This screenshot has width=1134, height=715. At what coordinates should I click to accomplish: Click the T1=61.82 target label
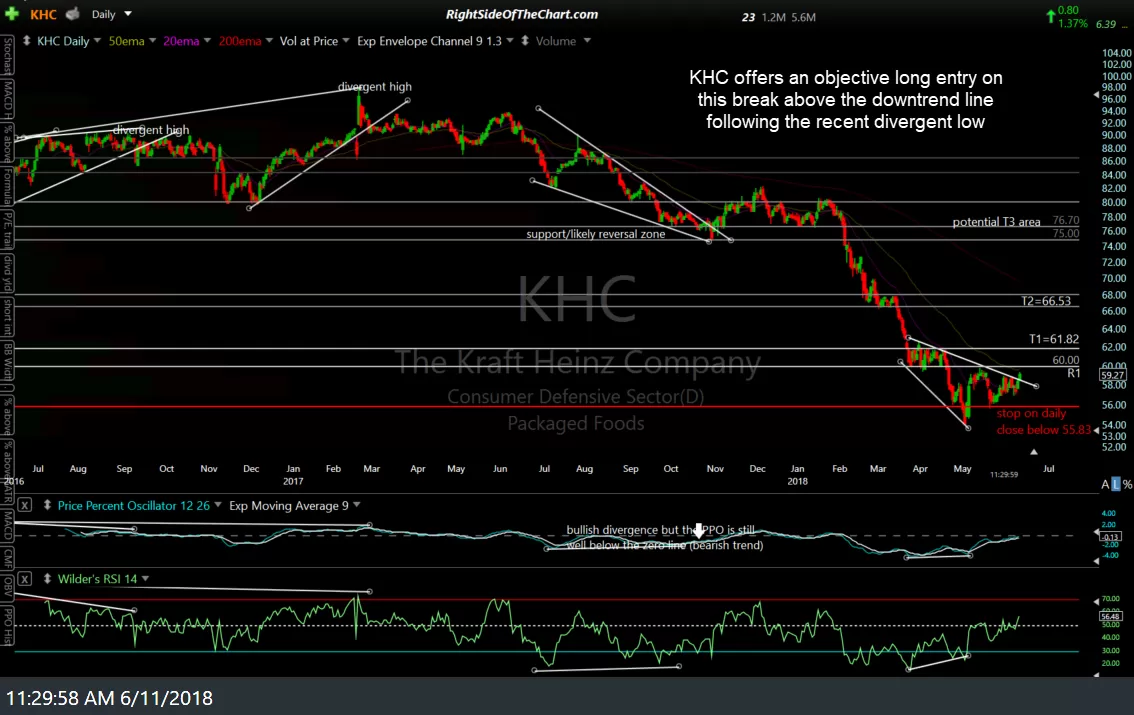pyautogui.click(x=1054, y=339)
